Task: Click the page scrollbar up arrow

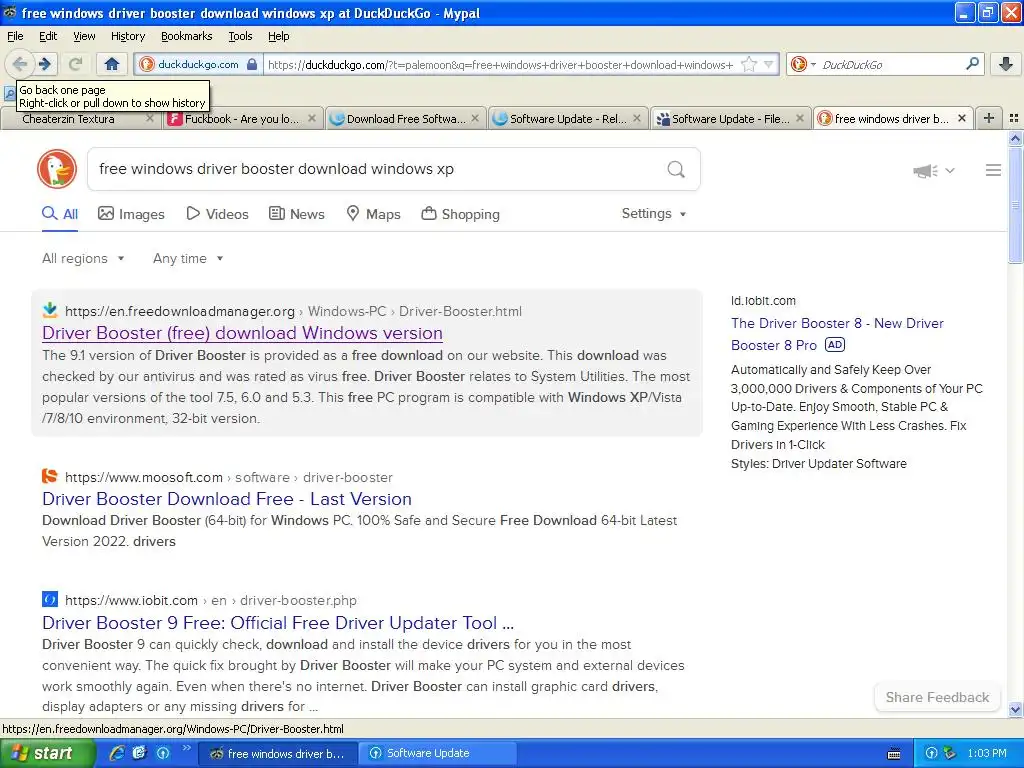Action: point(1015,138)
